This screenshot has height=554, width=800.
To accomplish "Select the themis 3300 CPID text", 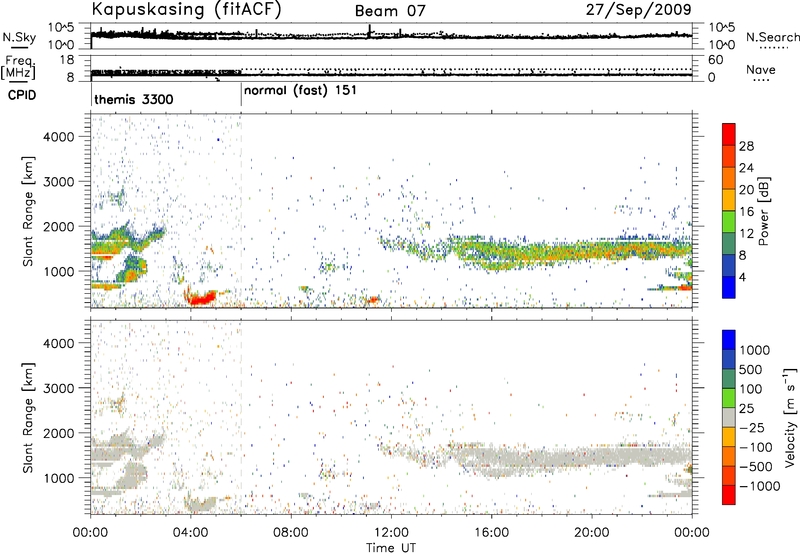I will coord(134,99).
